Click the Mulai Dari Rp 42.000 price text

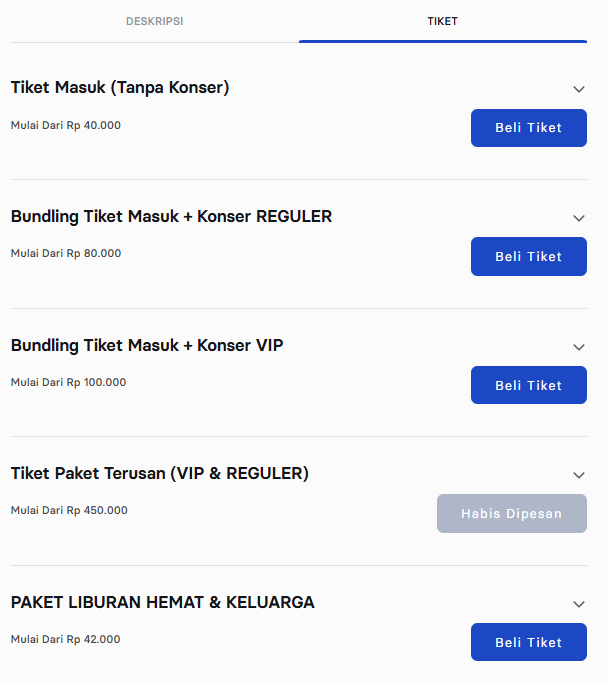click(66, 640)
